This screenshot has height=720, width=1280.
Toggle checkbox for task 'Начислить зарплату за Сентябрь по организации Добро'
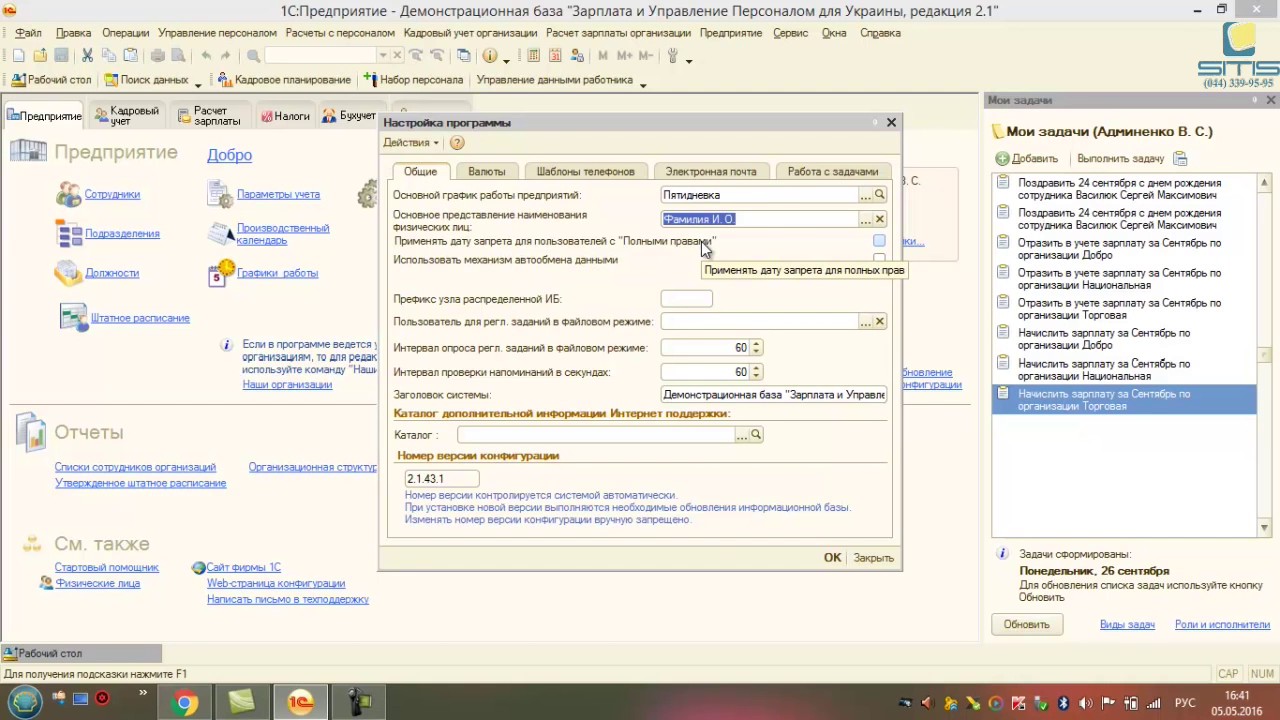tap(1002, 333)
